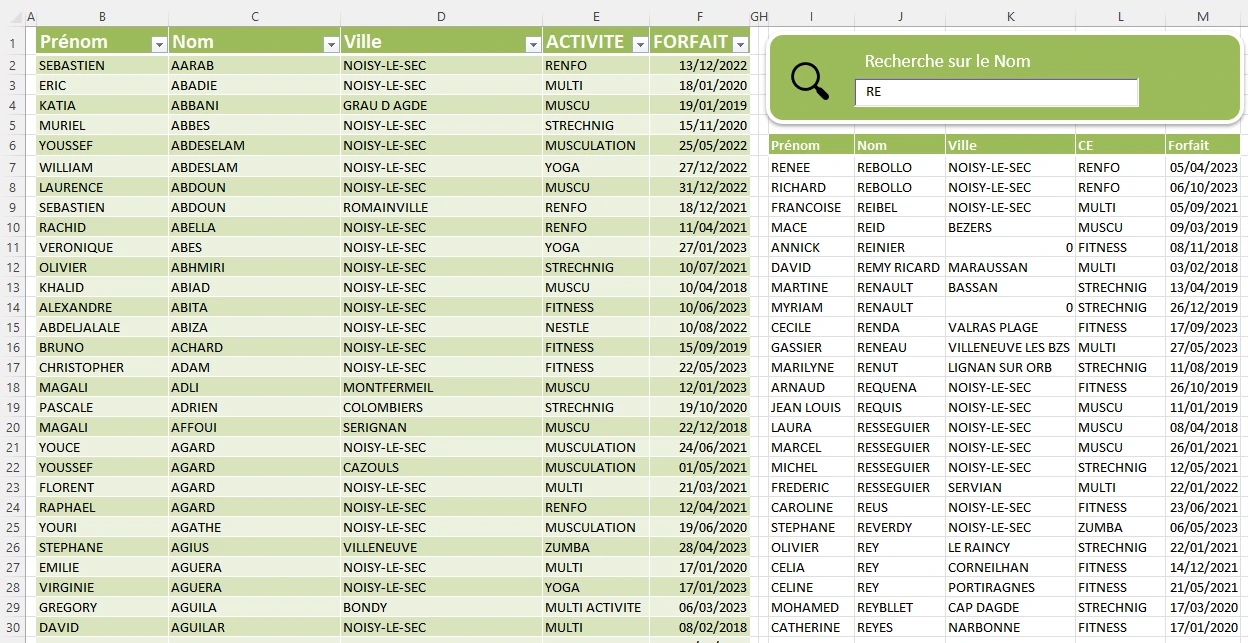Select the MULTI ACTIVITE cell

[592, 607]
